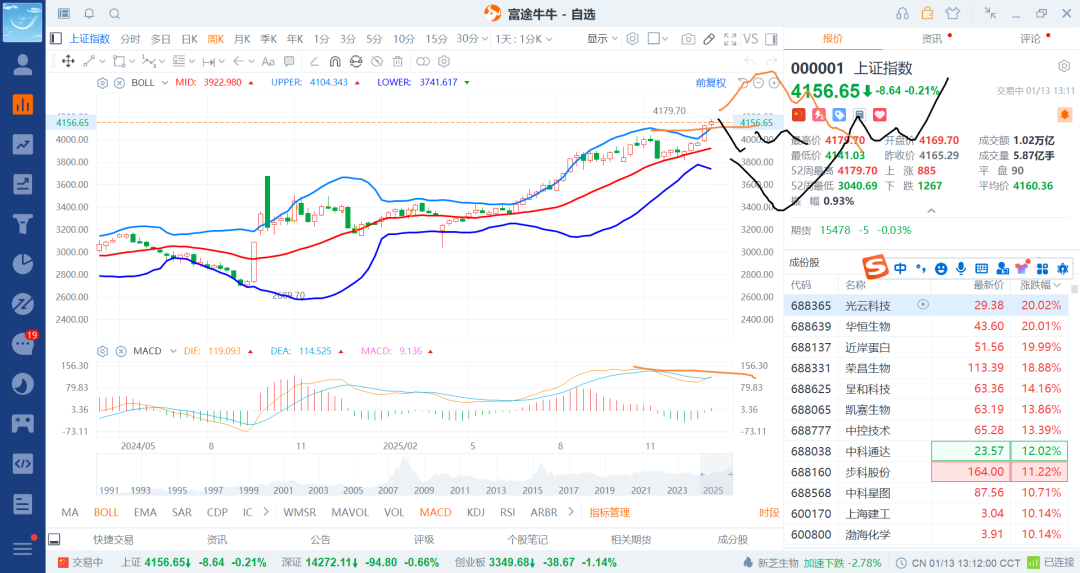Open the 显示 display dropdown

coord(602,39)
